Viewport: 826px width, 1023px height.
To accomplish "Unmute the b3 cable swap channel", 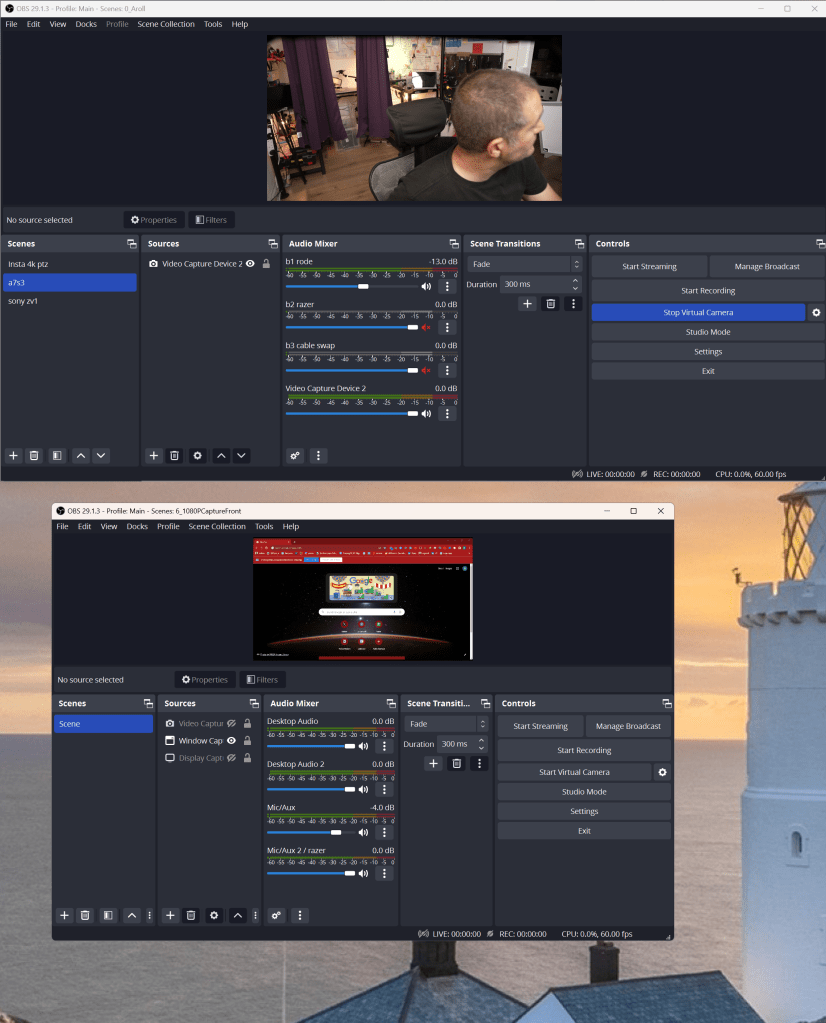I will [426, 371].
